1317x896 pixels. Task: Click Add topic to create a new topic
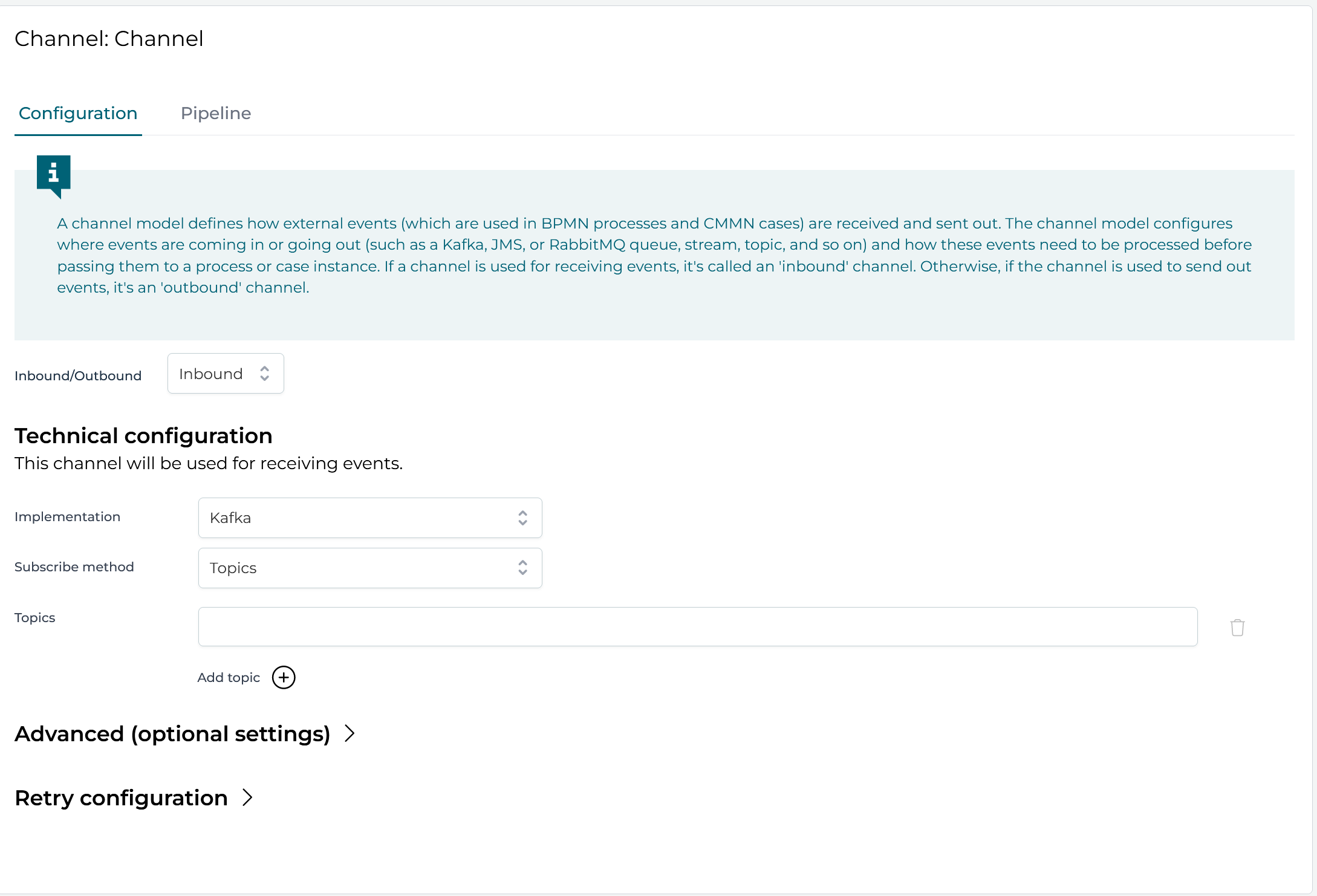click(228, 677)
